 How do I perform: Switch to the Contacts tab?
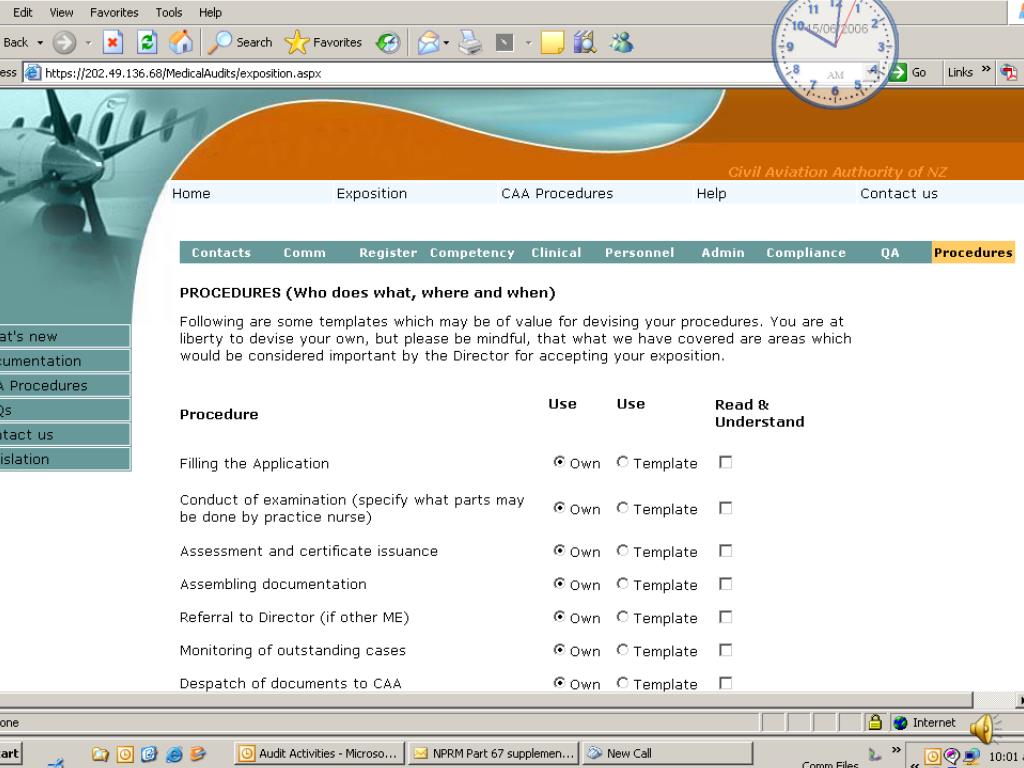221,253
